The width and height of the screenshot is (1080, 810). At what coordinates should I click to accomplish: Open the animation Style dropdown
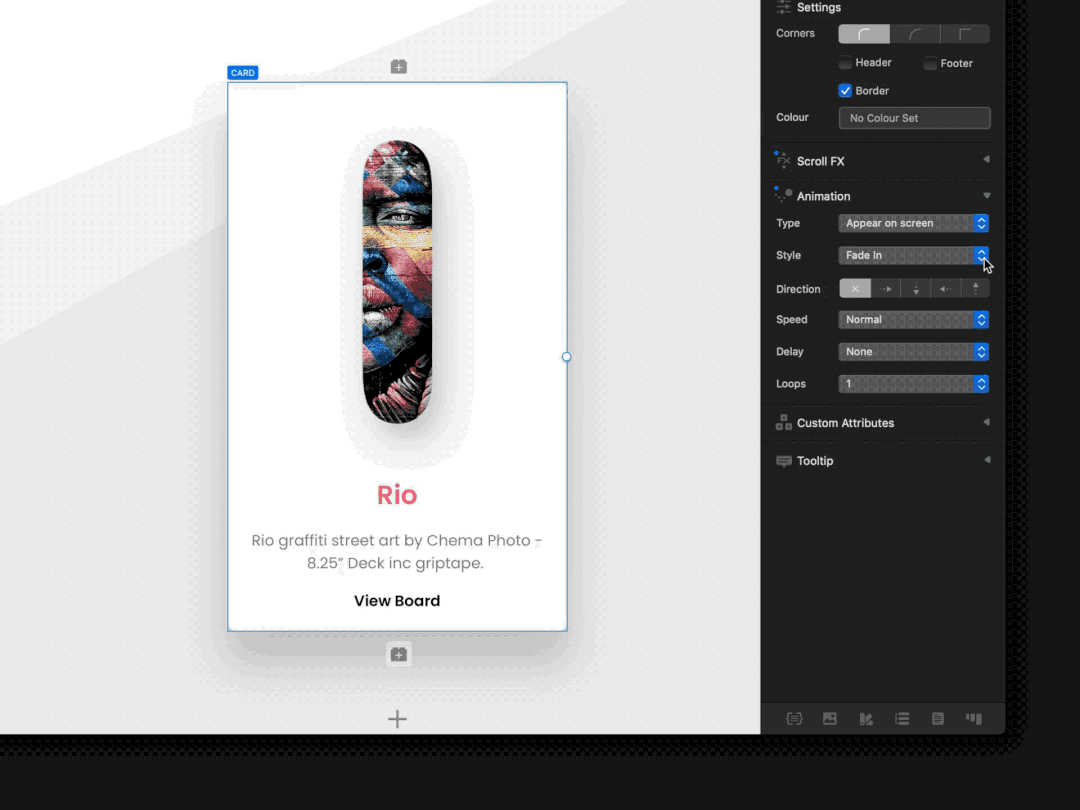914,256
